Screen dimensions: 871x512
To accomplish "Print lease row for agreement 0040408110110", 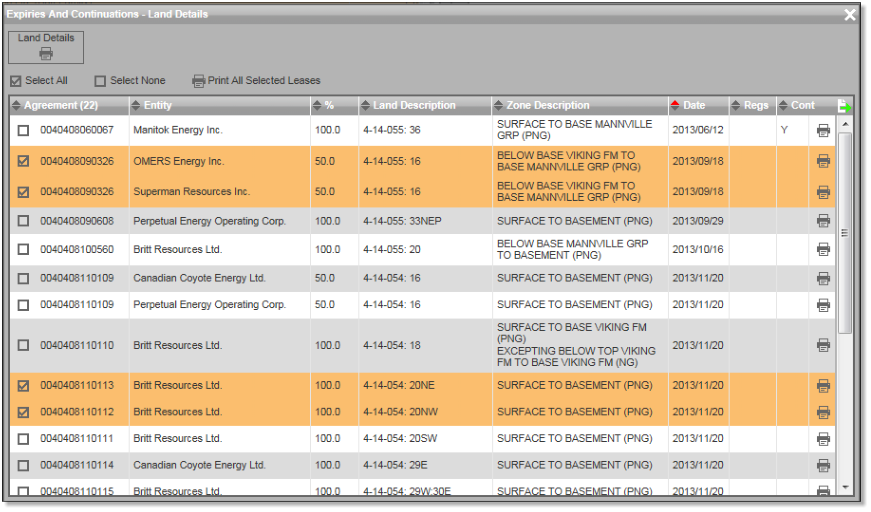I will 823,345.
